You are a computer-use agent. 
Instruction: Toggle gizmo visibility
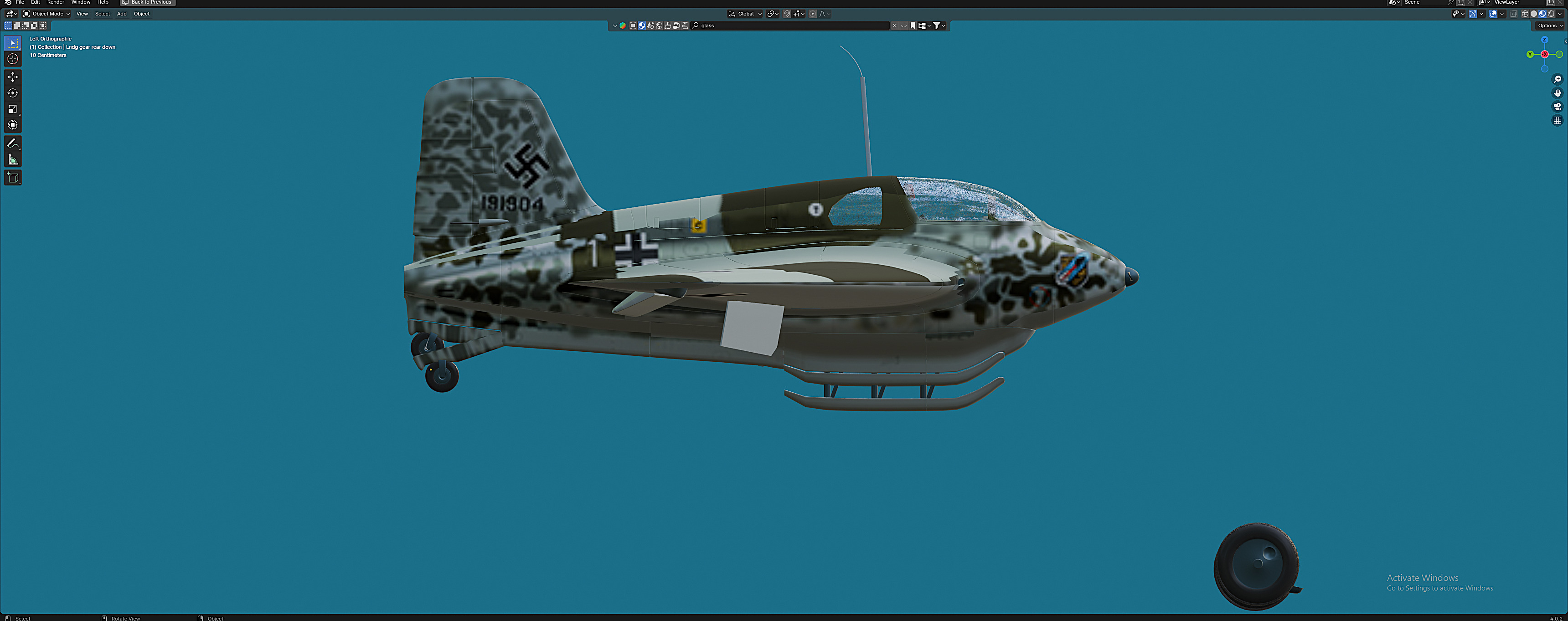[x=1473, y=13]
